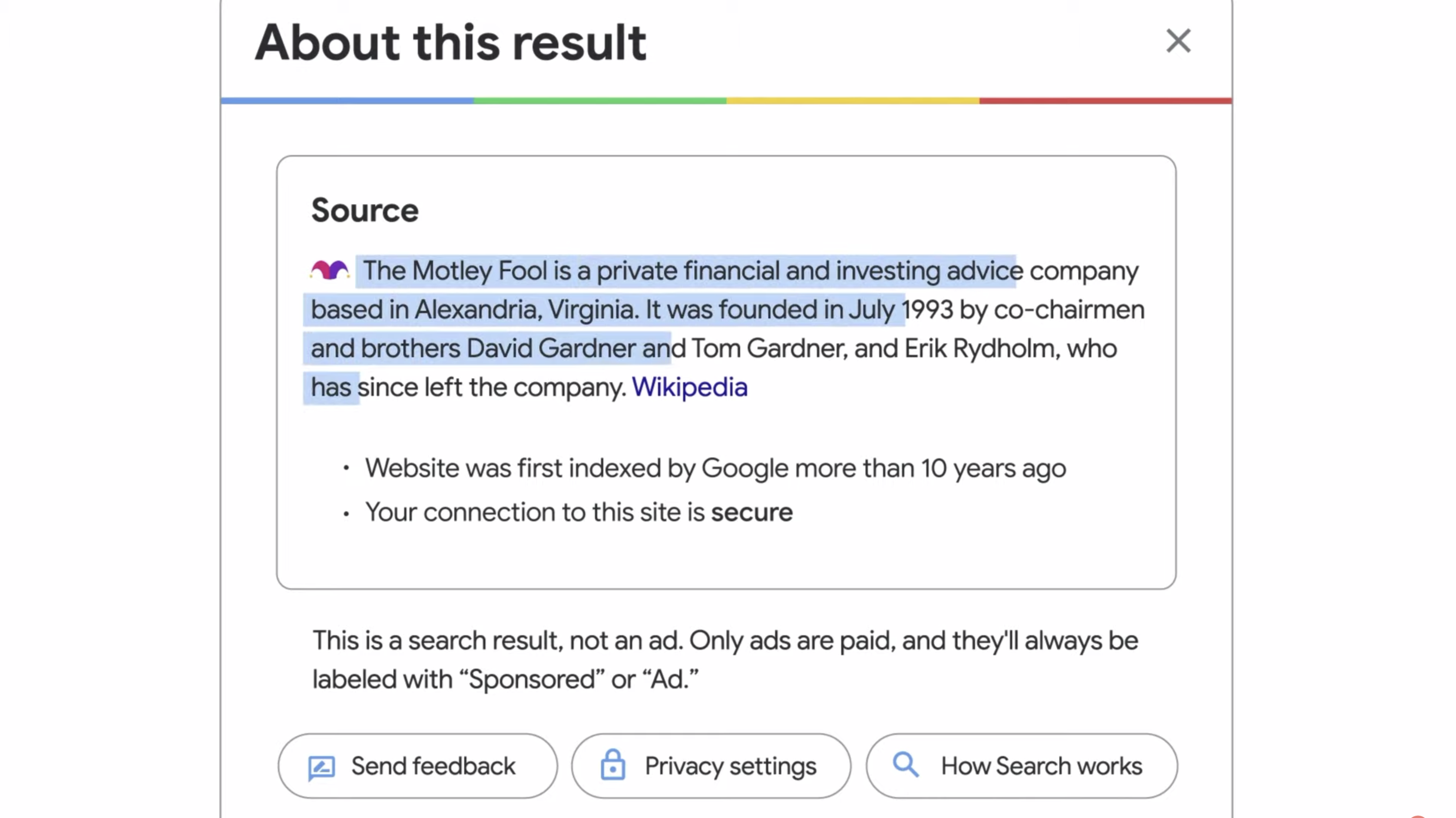This screenshot has height=818, width=1456.
Task: Click the co-chairmen text in the description
Action: coord(1069,310)
